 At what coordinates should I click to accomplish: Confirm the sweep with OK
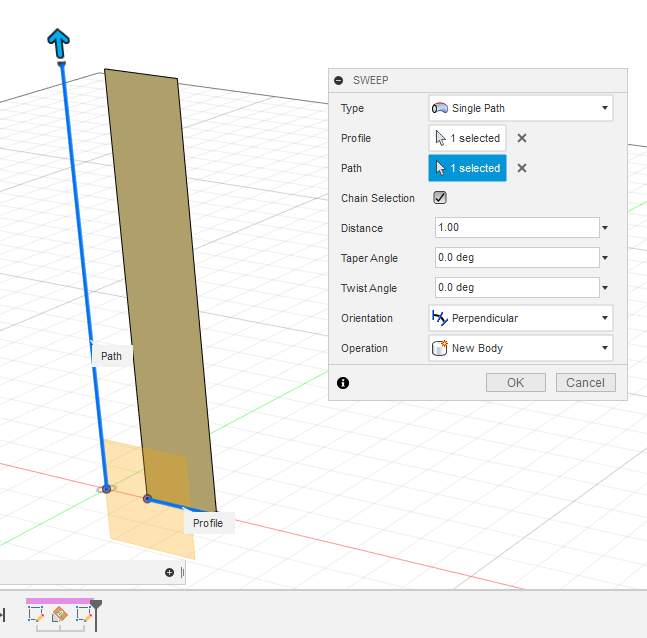click(516, 383)
